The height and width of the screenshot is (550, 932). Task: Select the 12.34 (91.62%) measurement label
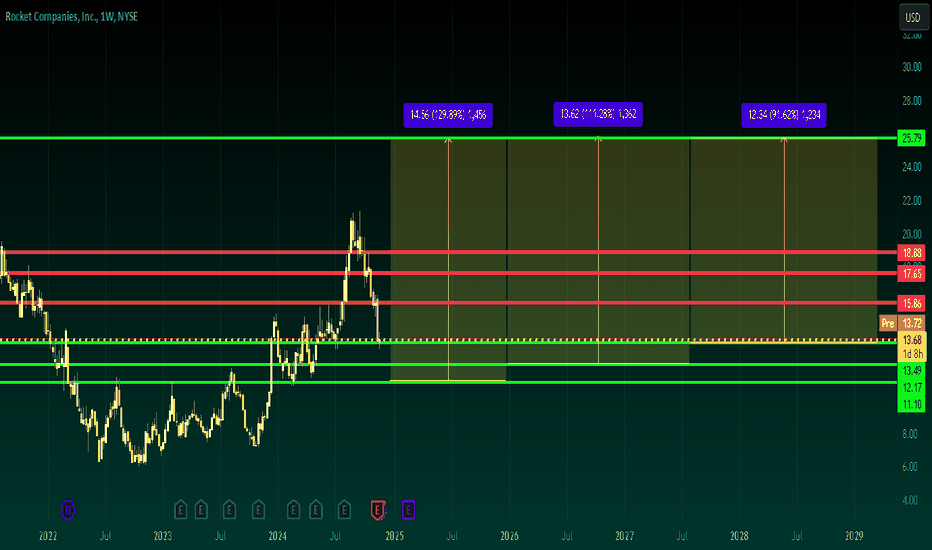coord(784,115)
